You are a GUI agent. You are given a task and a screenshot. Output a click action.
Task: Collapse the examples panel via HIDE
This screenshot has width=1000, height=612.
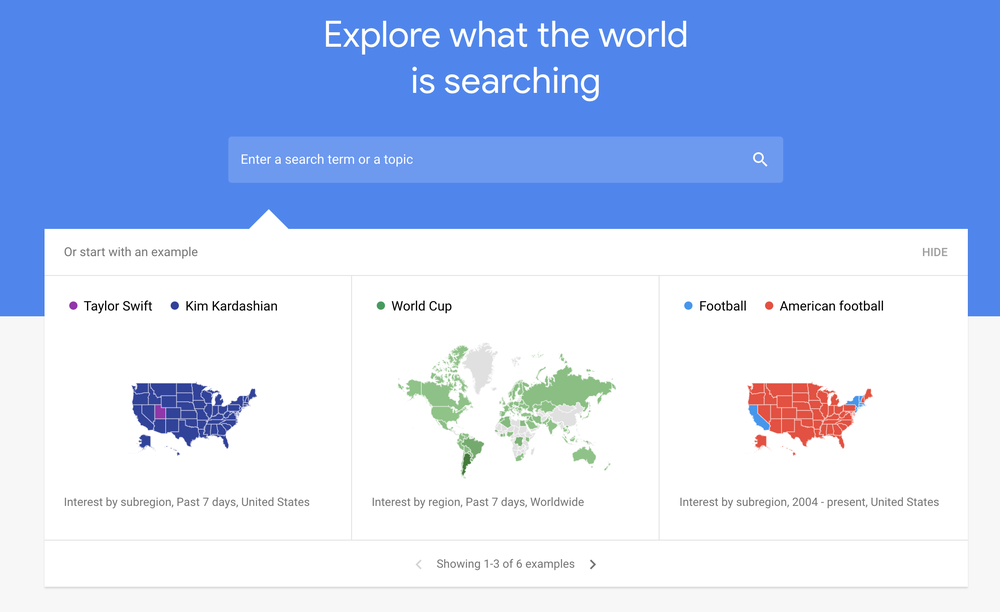(x=934, y=252)
